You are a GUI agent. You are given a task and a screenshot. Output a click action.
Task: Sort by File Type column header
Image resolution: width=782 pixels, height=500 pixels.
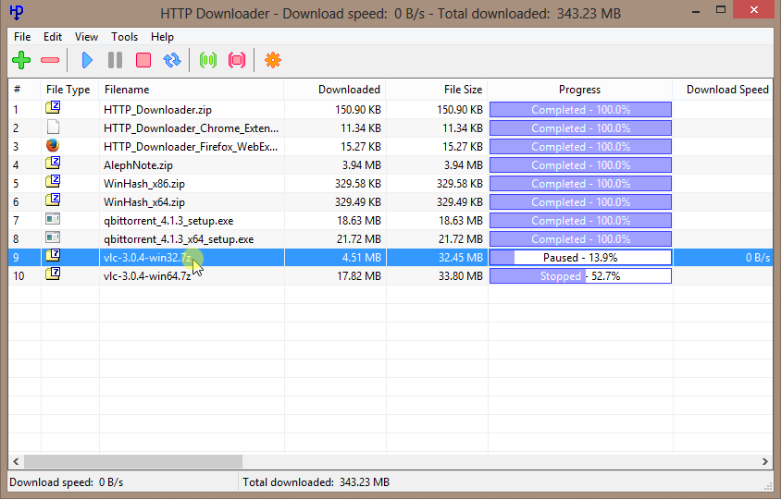coord(70,90)
